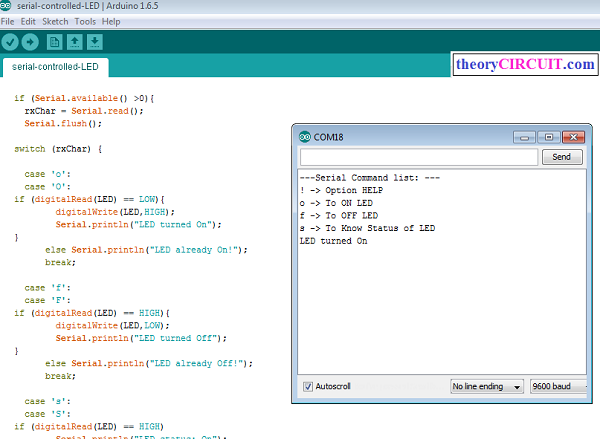
Task: Create a new sketch with New icon
Action: click(x=54, y=42)
